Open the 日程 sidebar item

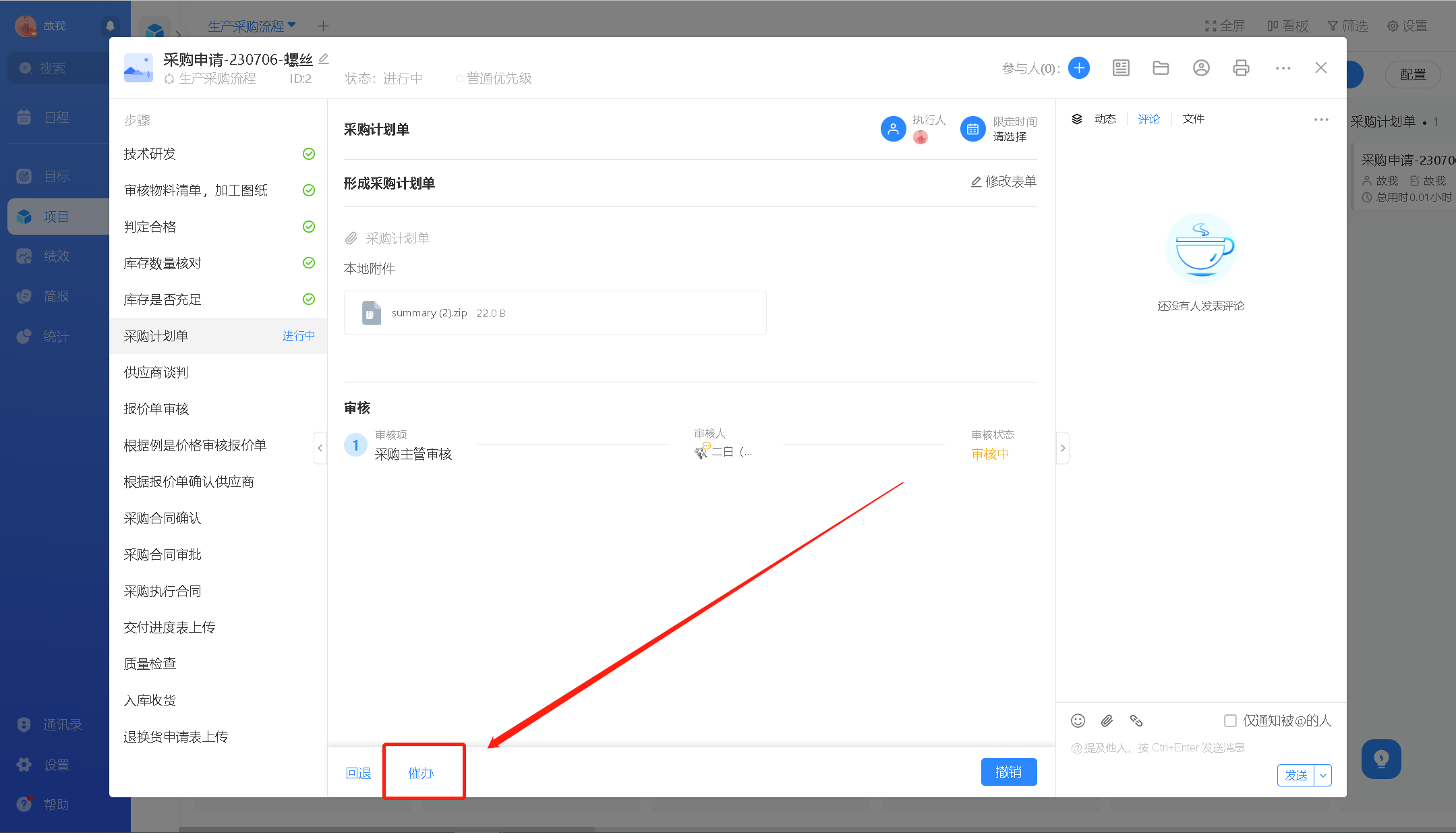(55, 117)
